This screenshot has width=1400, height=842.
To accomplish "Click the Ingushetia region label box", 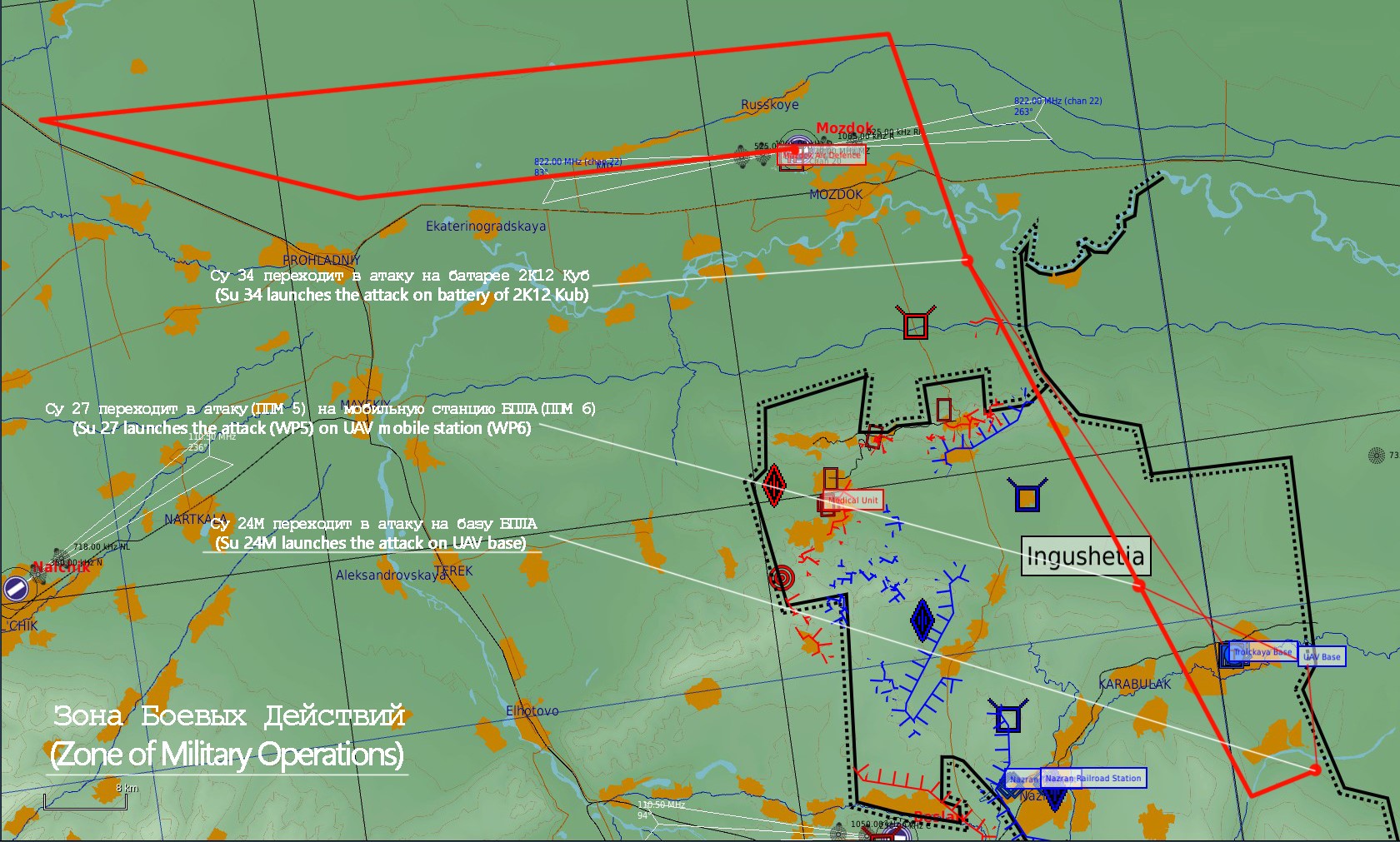I will (1085, 556).
